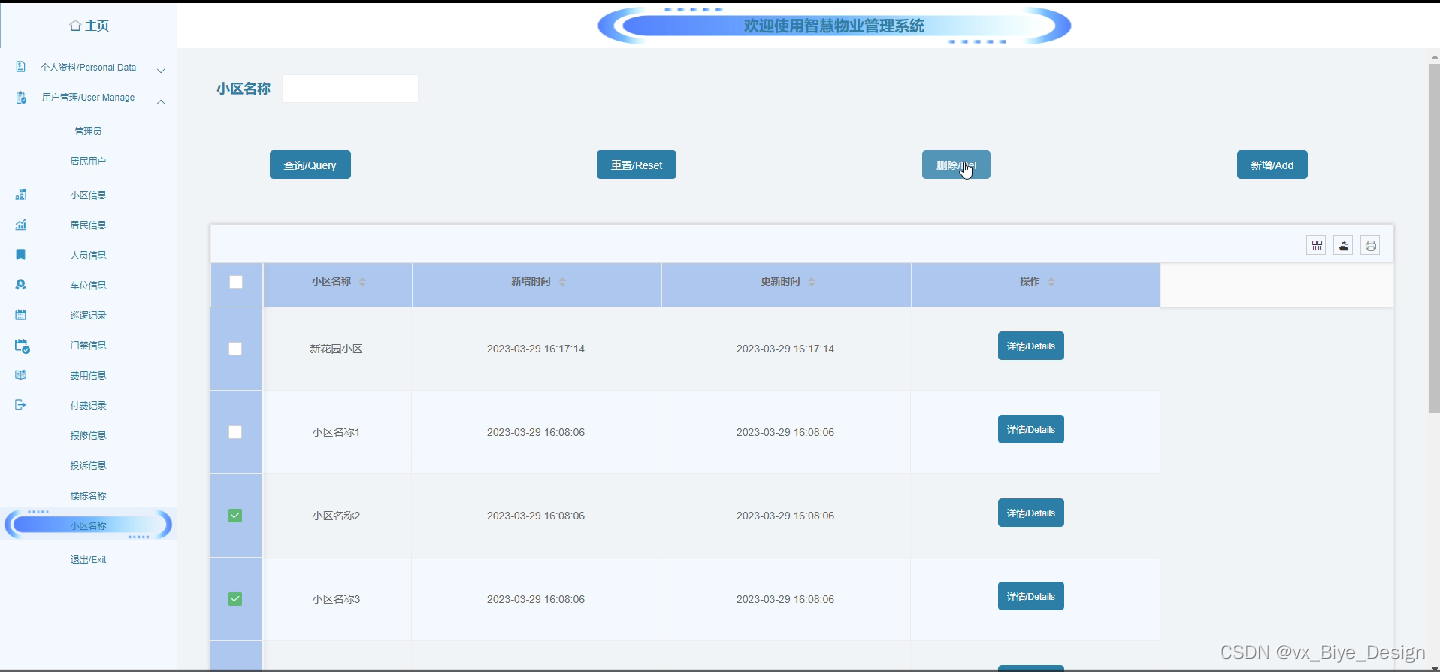Click the calendar-with-checkmark icon for 门禁信息

click(x=22, y=346)
